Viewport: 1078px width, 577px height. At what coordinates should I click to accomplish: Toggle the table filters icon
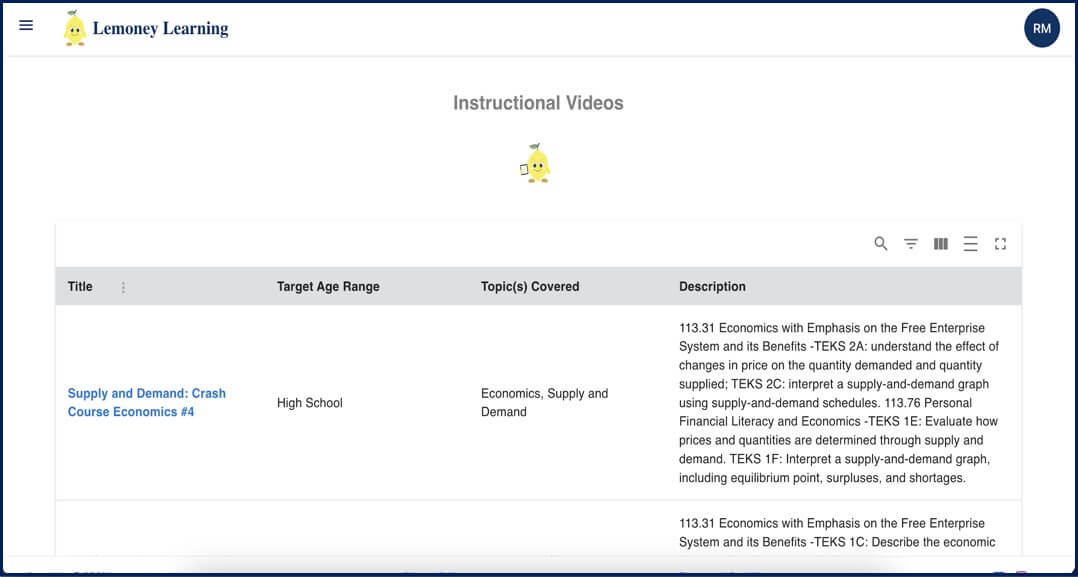pos(911,244)
